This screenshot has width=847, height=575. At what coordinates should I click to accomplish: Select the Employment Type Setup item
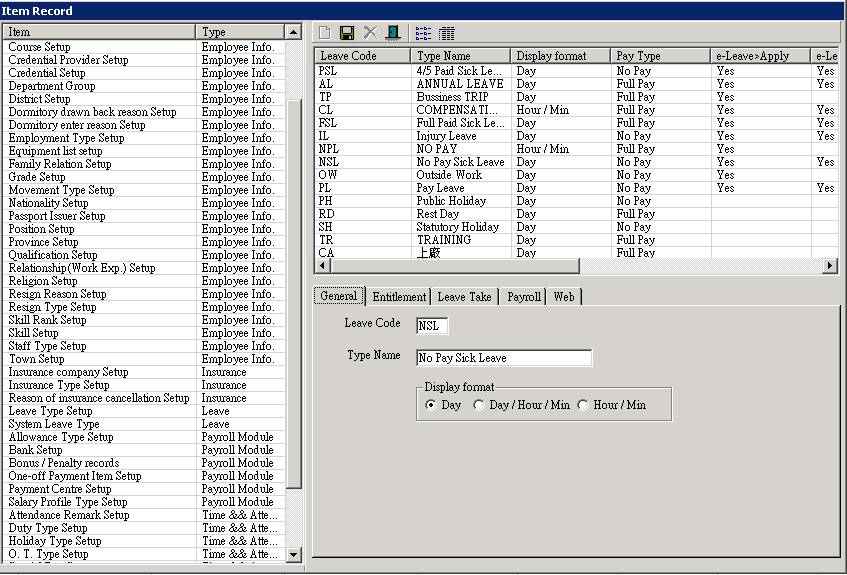(x=144, y=138)
